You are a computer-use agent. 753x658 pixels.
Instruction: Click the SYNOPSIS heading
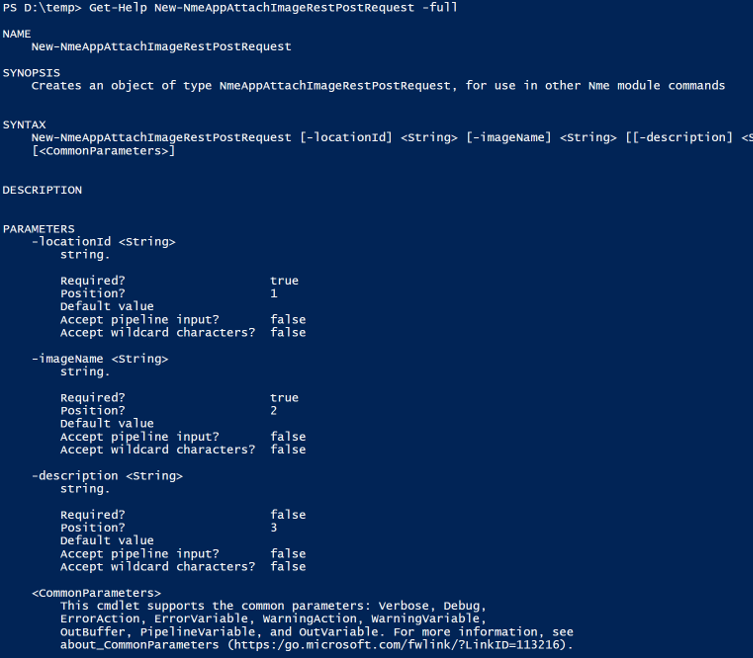pos(32,73)
